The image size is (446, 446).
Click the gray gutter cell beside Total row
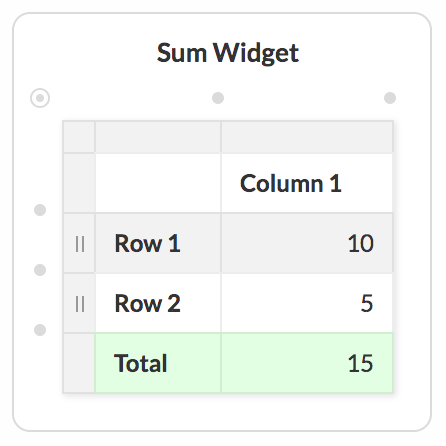tap(79, 363)
